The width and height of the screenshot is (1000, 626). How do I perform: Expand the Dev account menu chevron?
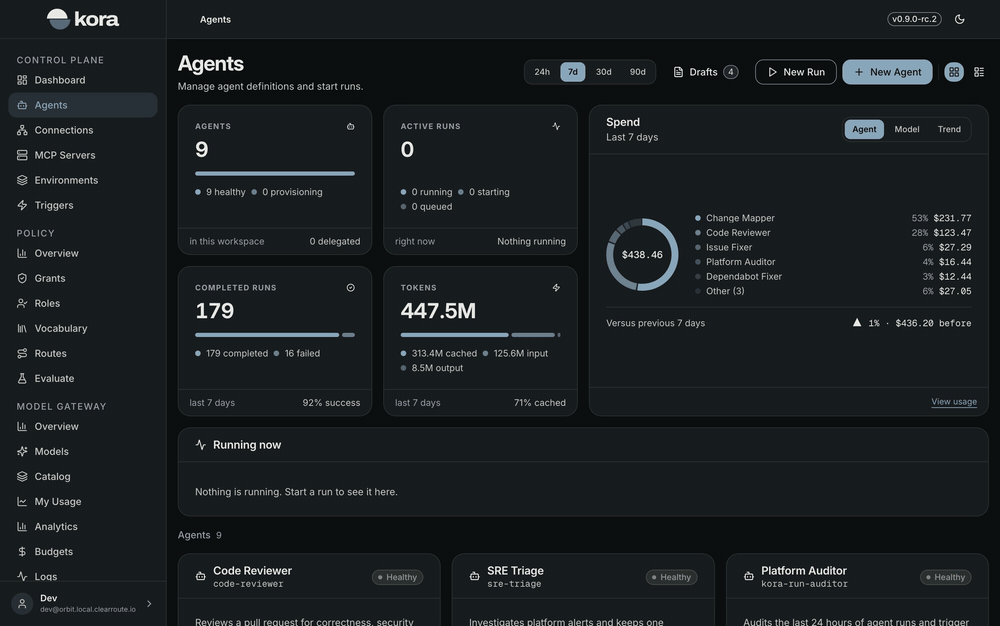[x=149, y=604]
